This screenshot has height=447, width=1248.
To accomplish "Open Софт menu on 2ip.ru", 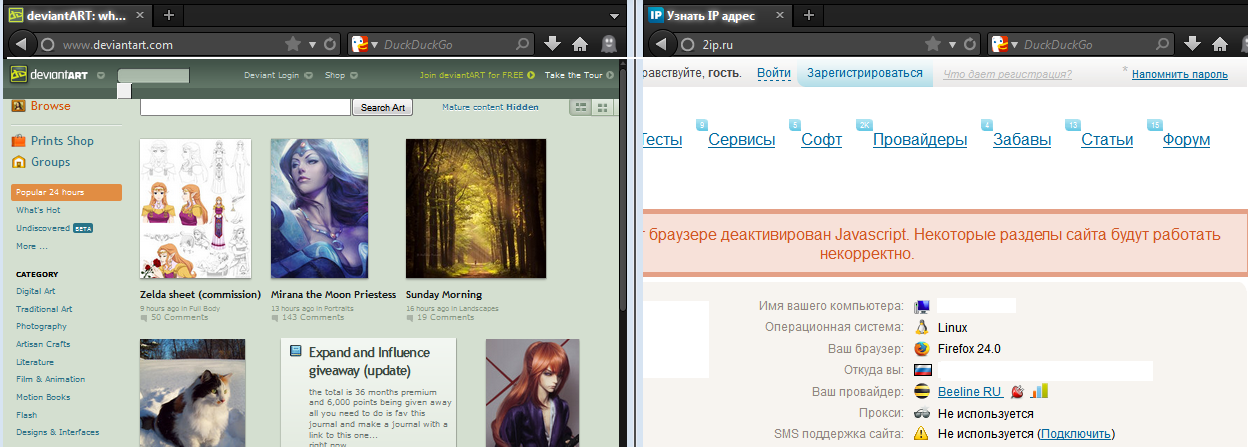I will point(822,140).
